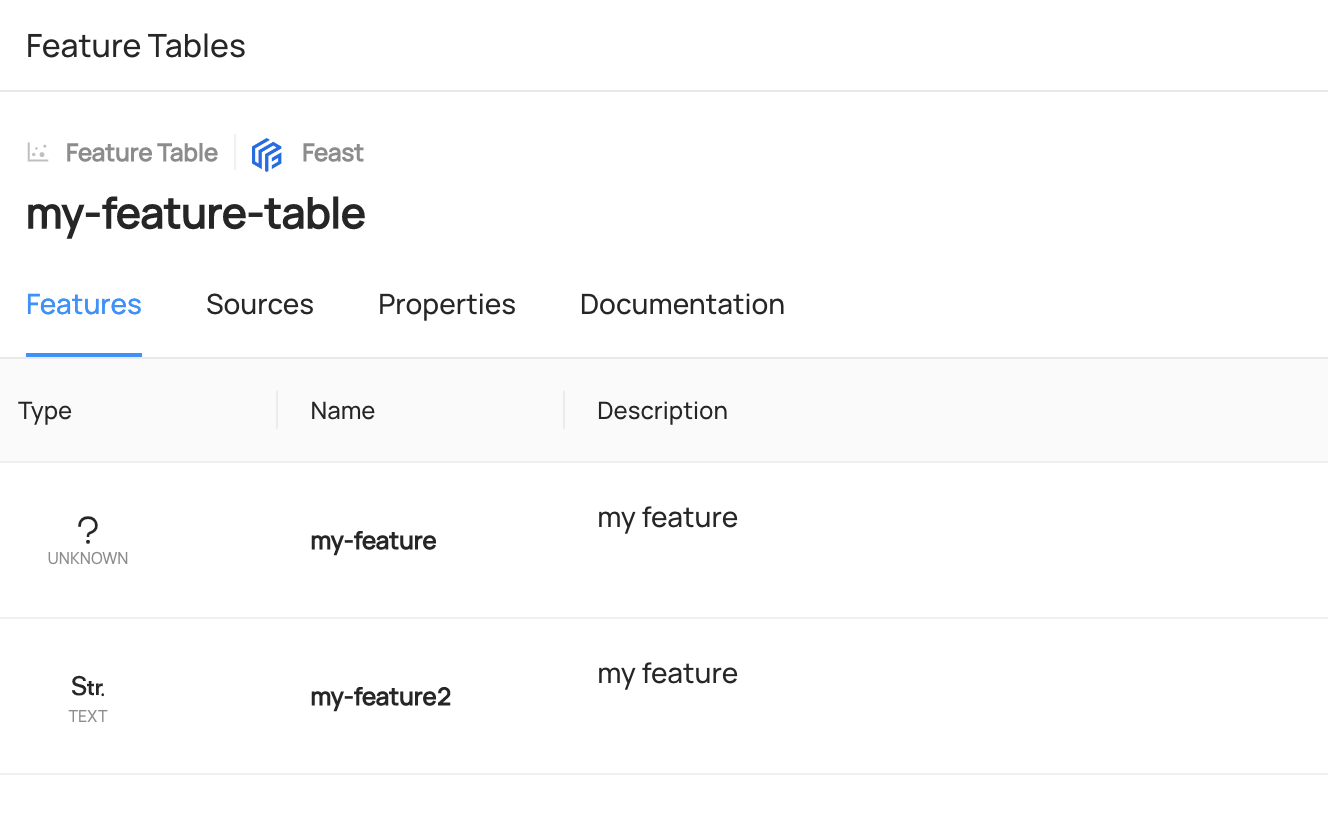
Task: Open the my-feature2 feature entry
Action: pos(380,696)
